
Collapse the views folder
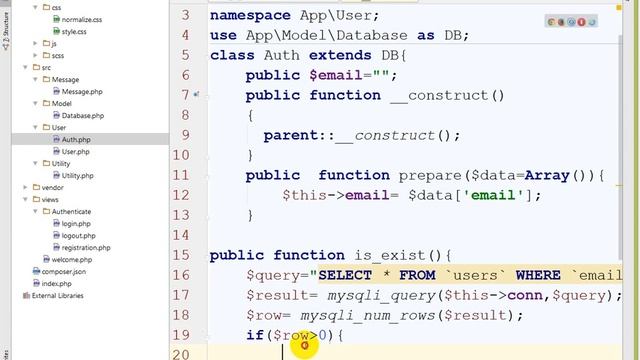click(x=25, y=199)
